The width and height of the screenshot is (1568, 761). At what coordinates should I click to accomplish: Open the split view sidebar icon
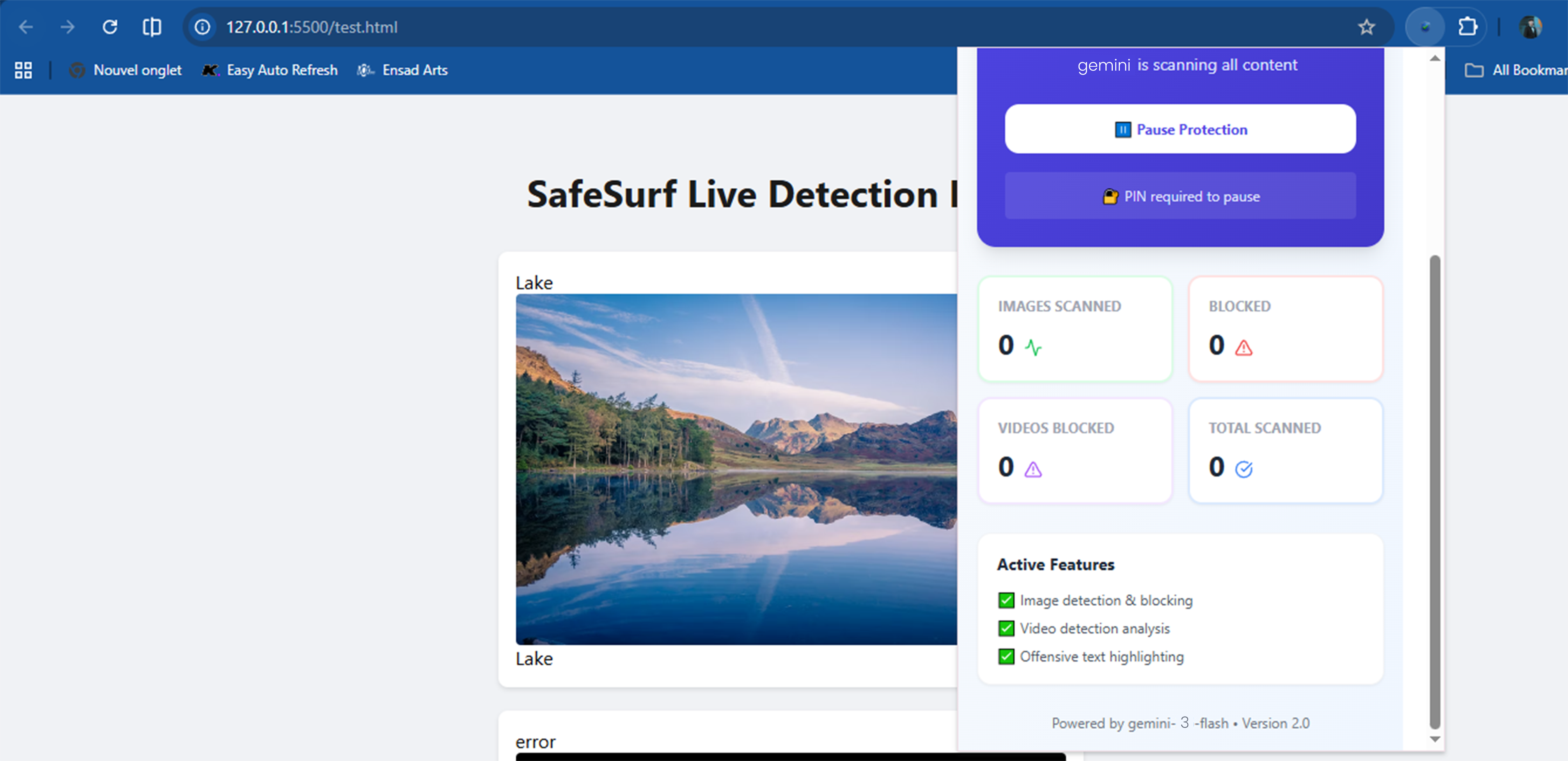(152, 27)
